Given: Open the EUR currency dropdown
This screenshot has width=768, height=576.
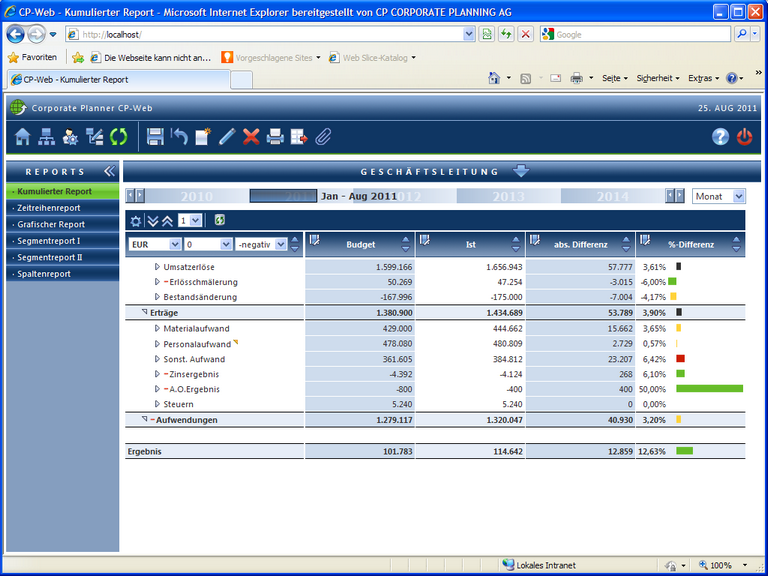Looking at the screenshot, I should click(x=155, y=244).
